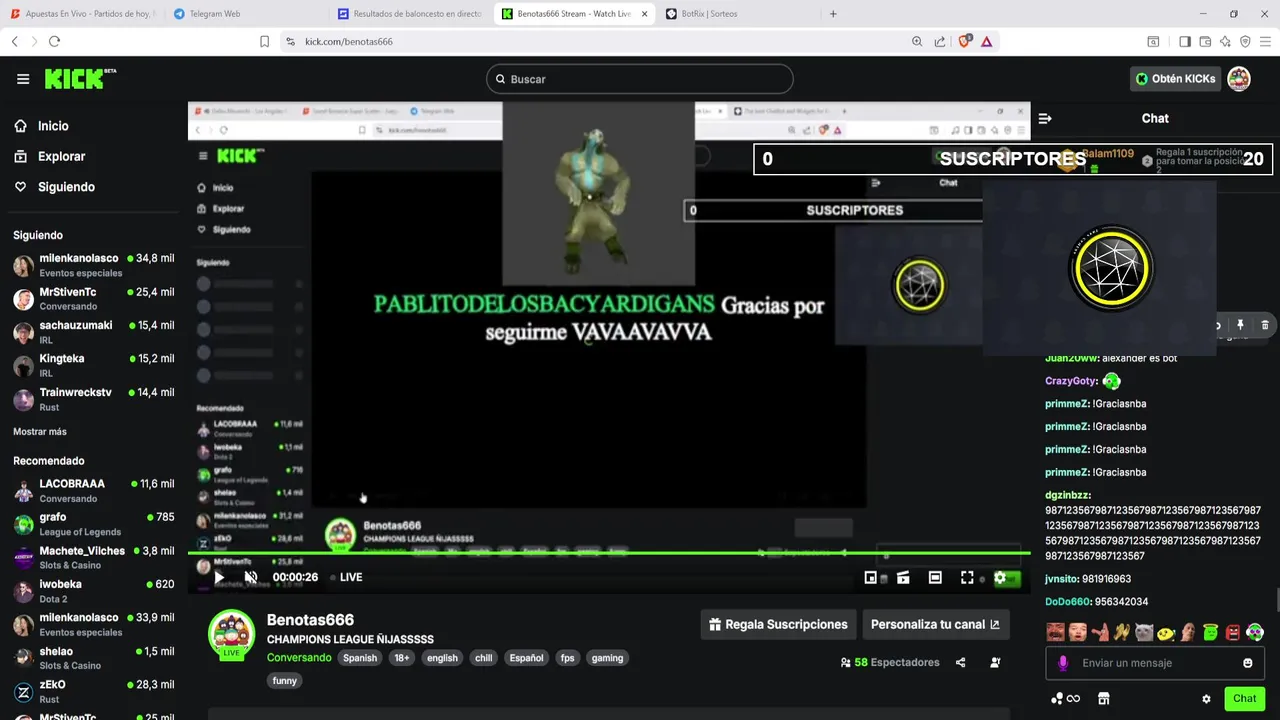Insert the angry red emote

click(x=1233, y=632)
